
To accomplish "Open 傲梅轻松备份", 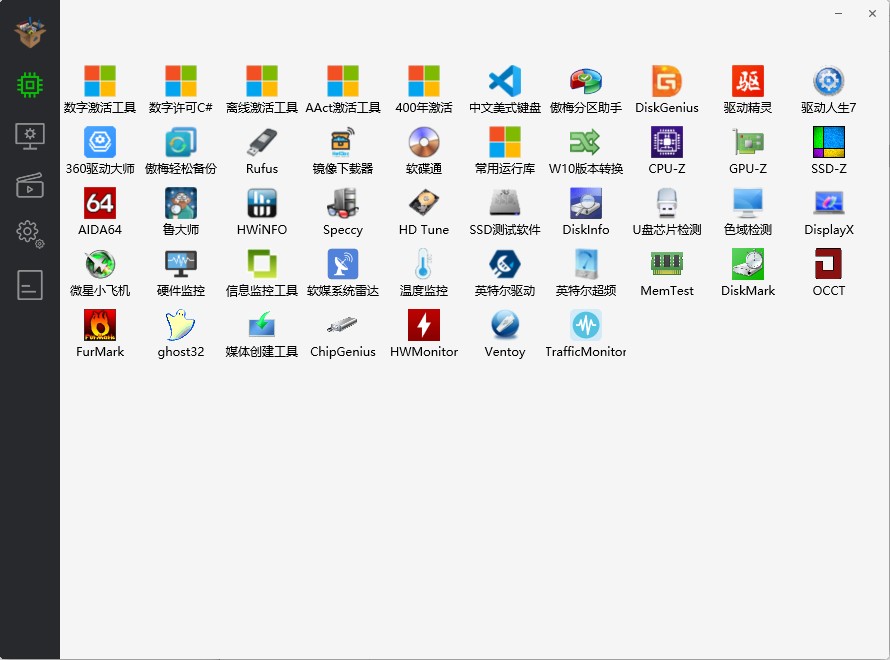I will [x=180, y=151].
